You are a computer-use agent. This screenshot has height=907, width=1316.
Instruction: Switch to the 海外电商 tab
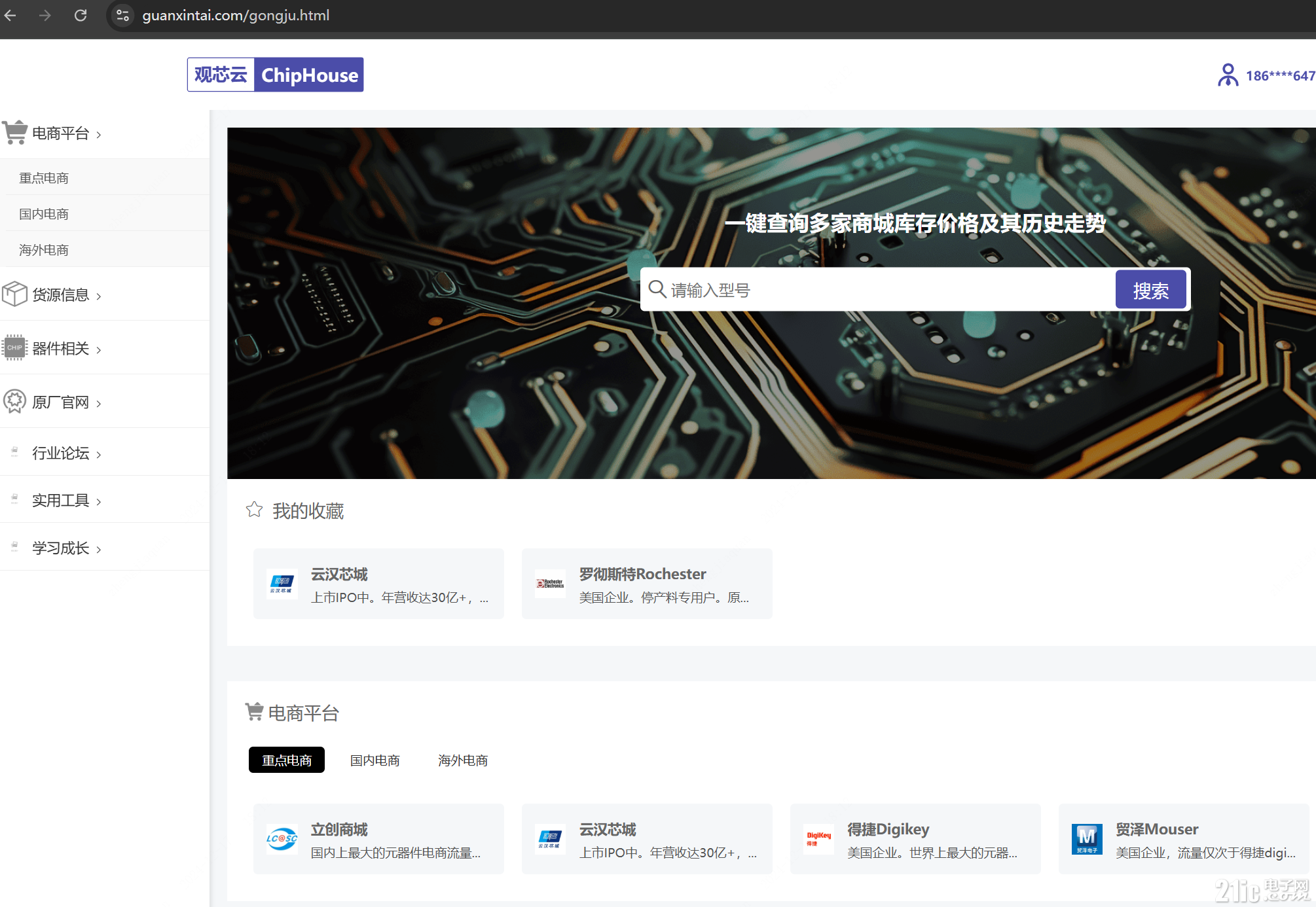(x=463, y=760)
